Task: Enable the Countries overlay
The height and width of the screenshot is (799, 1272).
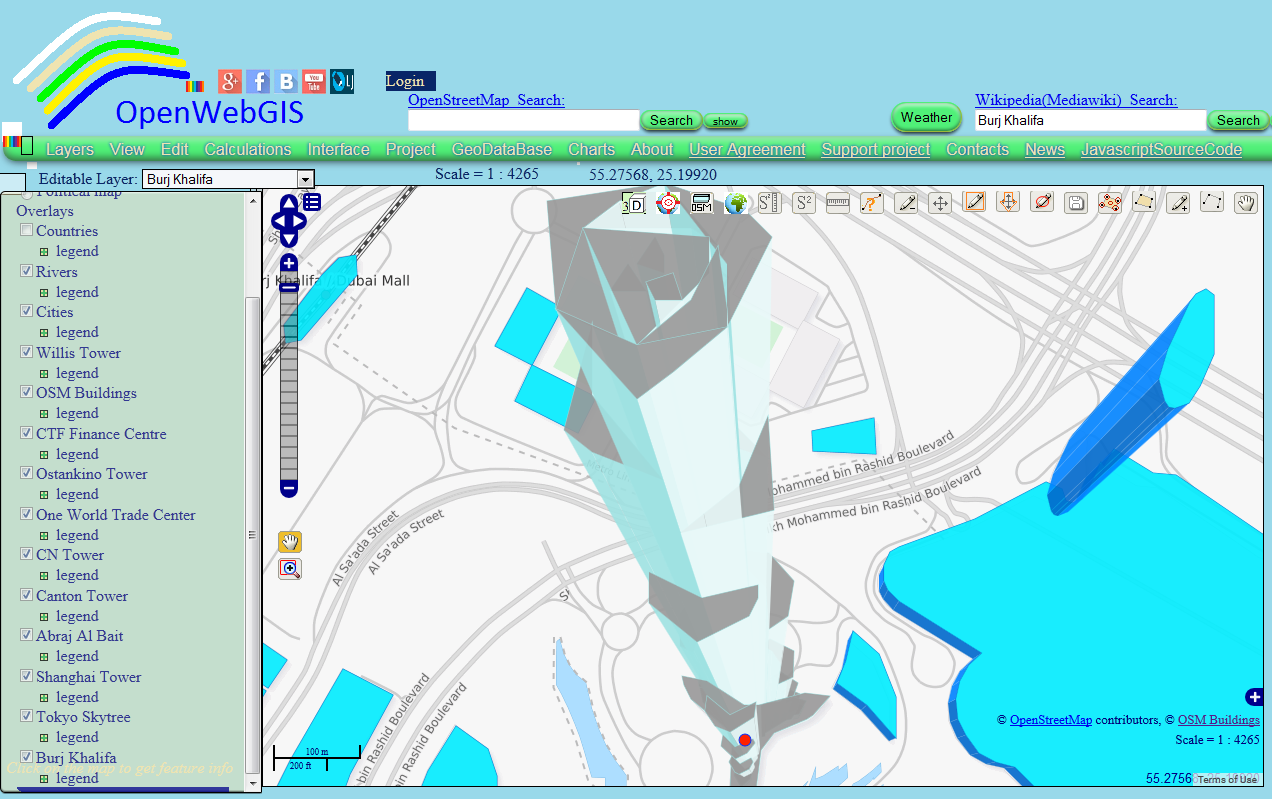Action: click(x=26, y=229)
